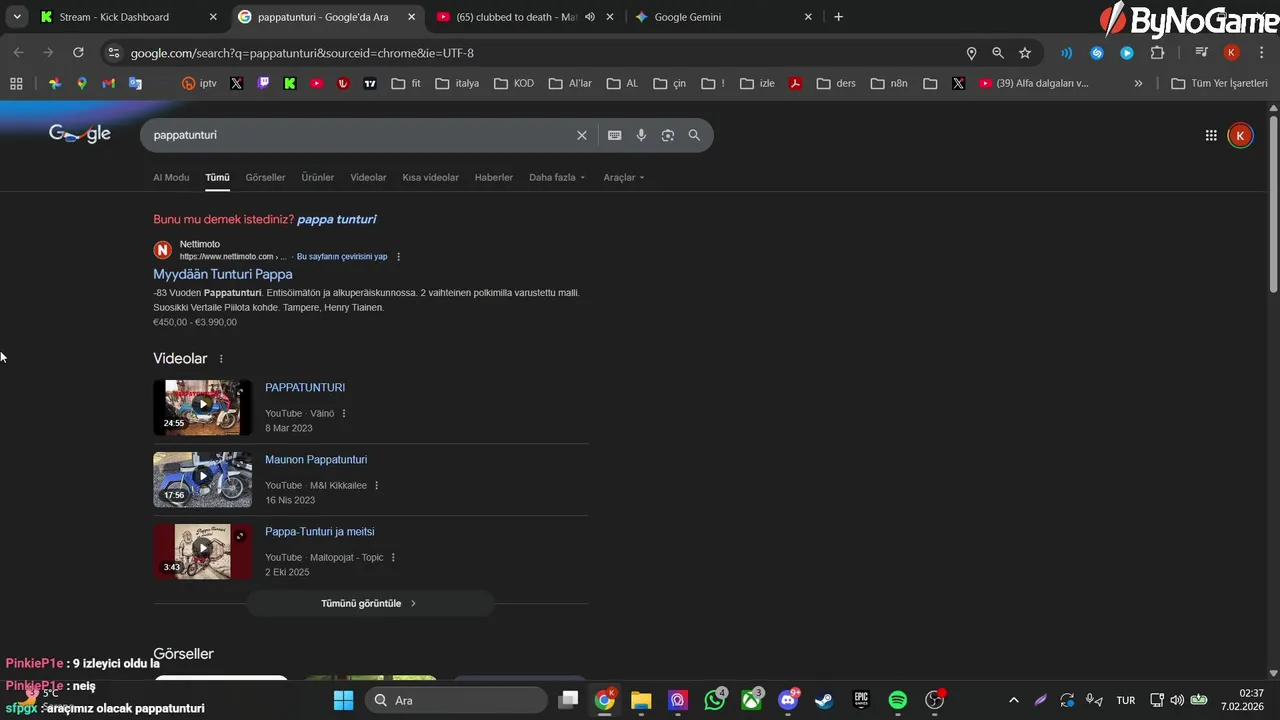Open the Shazam extension icon

point(1097,53)
